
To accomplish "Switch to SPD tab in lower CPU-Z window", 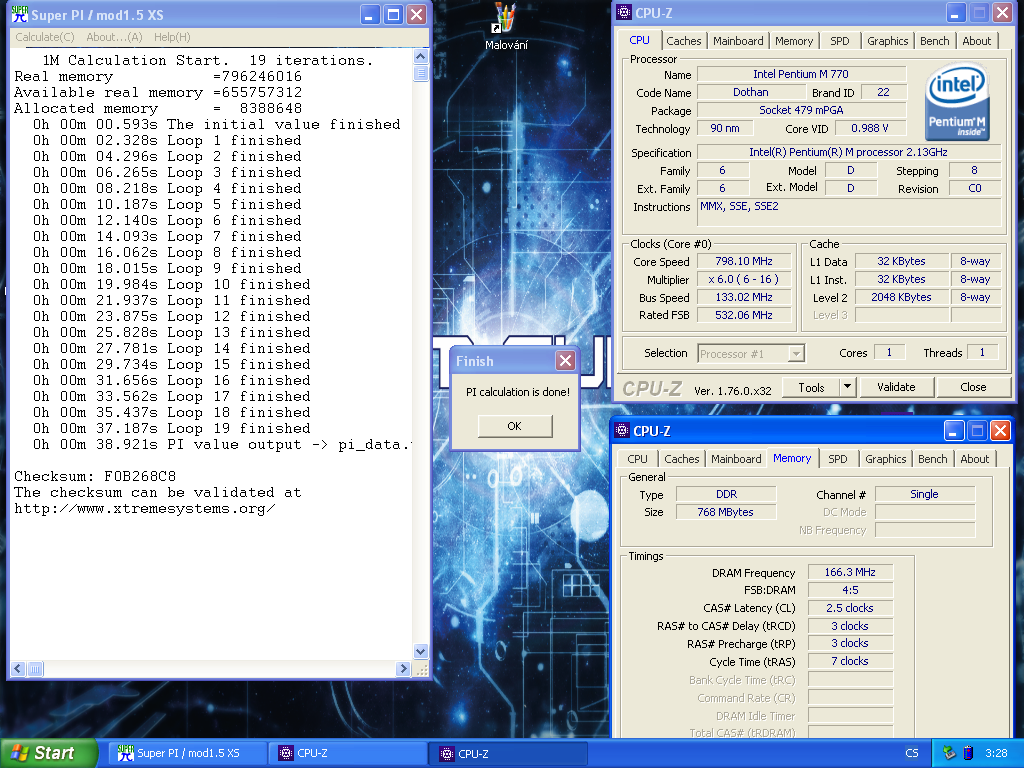I will tap(837, 458).
